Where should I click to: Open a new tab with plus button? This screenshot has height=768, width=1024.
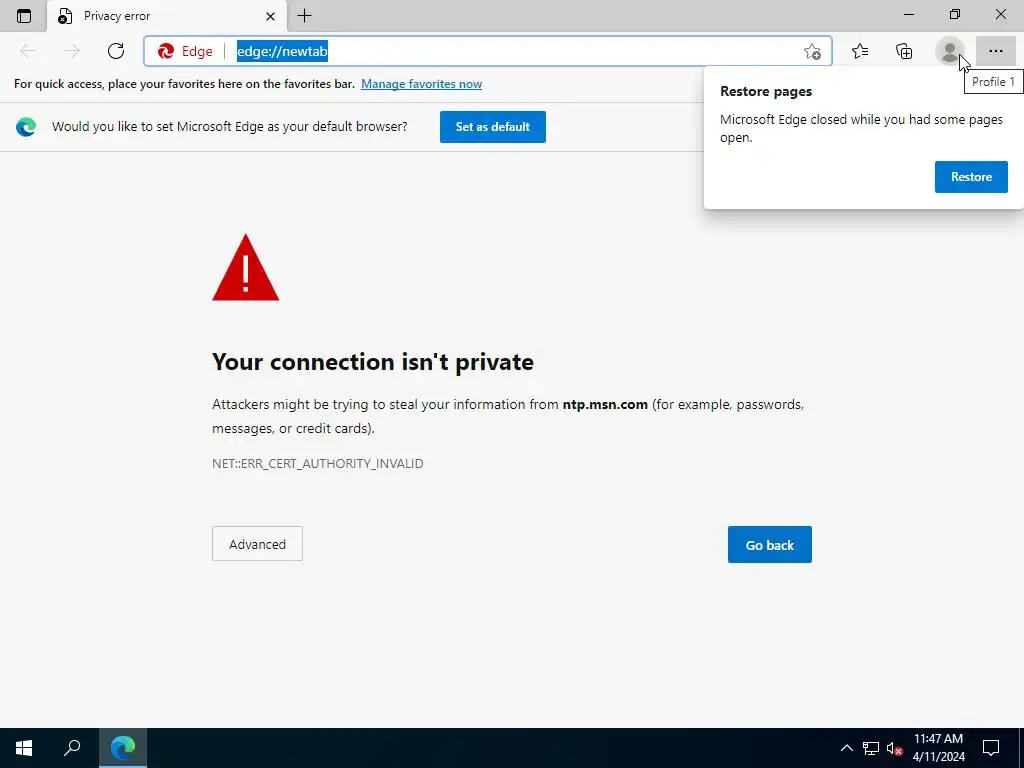tap(304, 16)
